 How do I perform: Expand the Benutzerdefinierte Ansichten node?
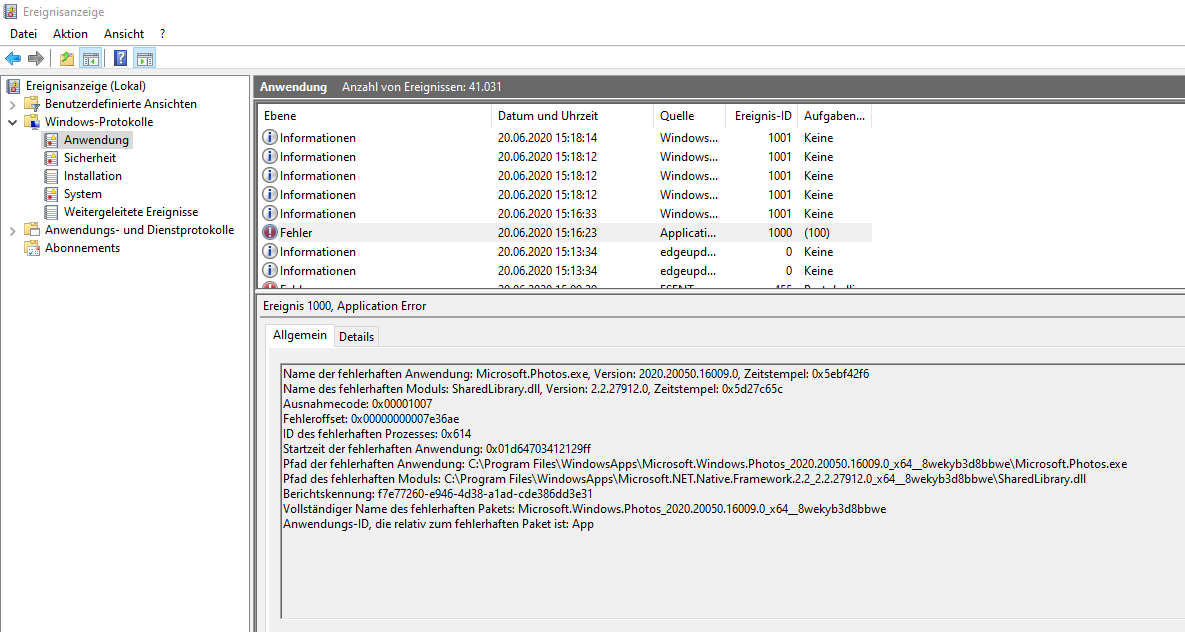pyautogui.click(x=12, y=104)
